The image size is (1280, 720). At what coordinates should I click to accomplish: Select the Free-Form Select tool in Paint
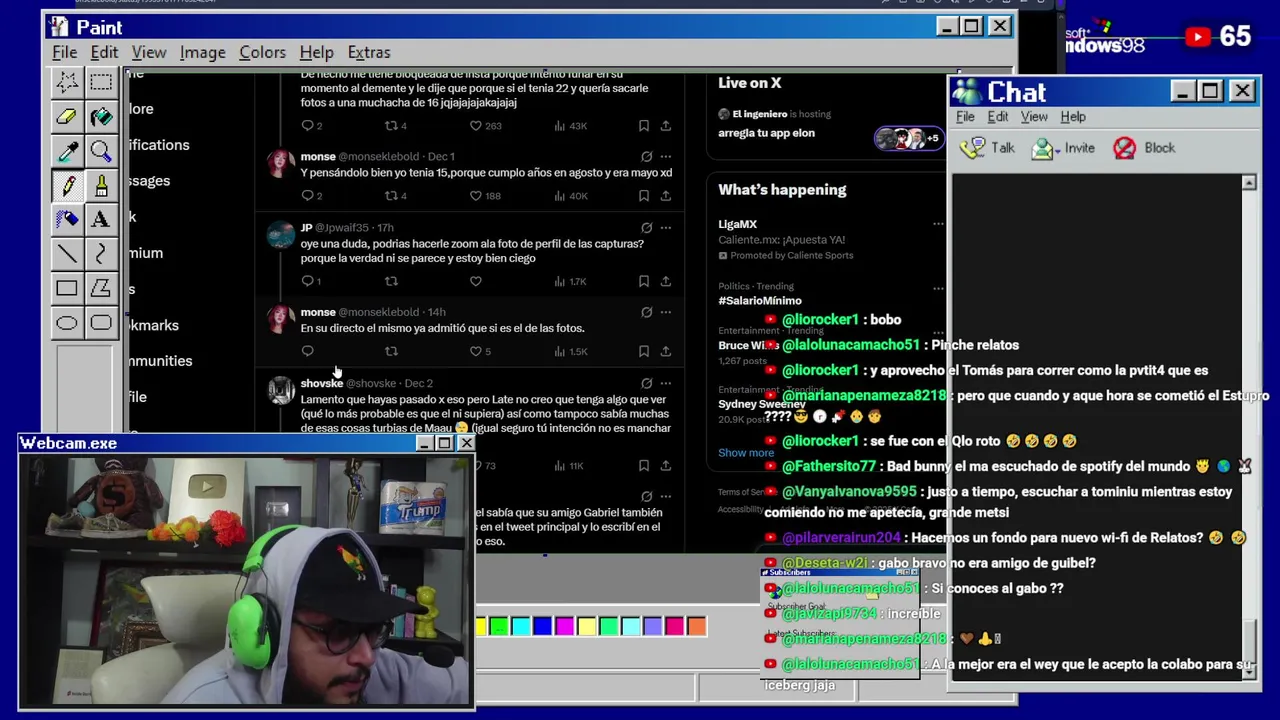67,82
